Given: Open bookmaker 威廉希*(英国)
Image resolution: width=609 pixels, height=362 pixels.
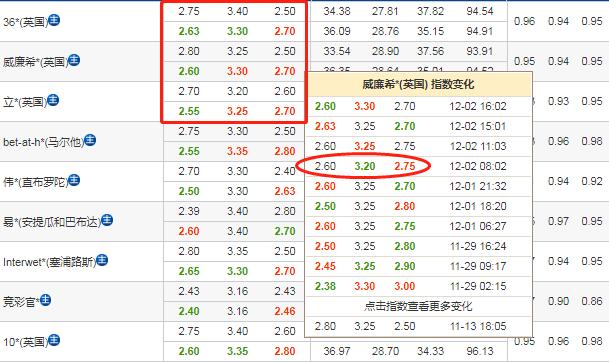Looking at the screenshot, I should (x=35, y=62).
